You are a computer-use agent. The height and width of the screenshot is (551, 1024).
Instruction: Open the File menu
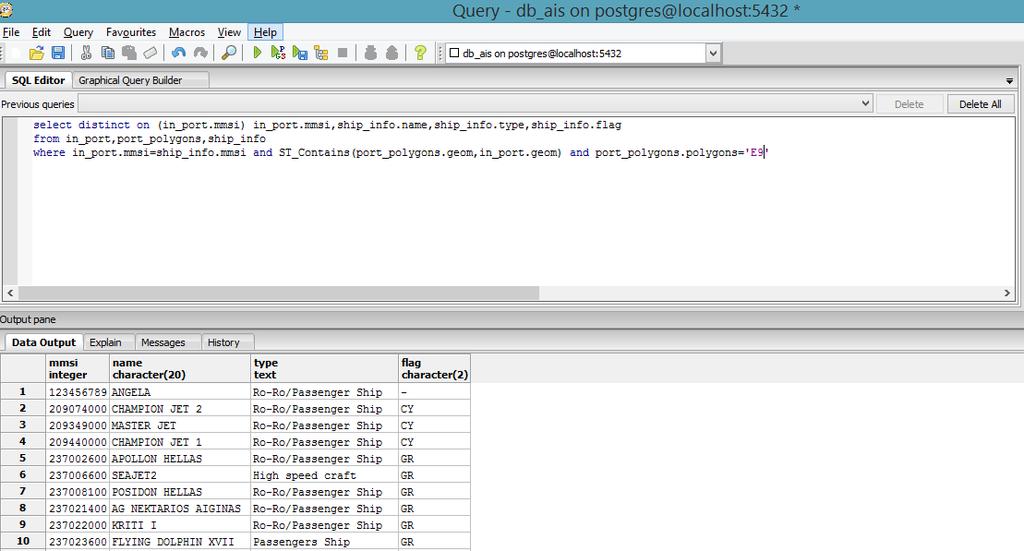tap(11, 32)
